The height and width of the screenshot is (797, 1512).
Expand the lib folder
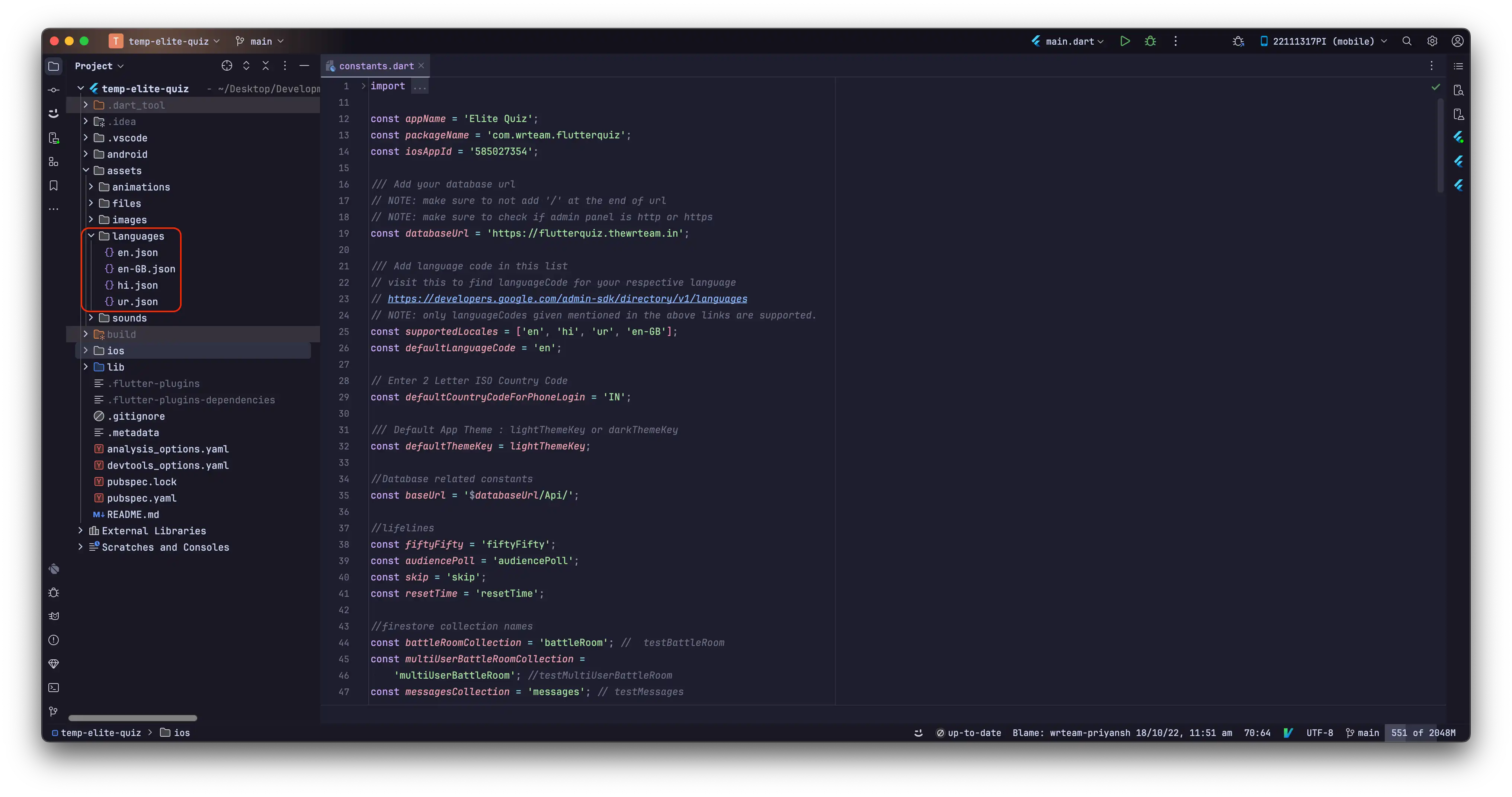click(86, 367)
